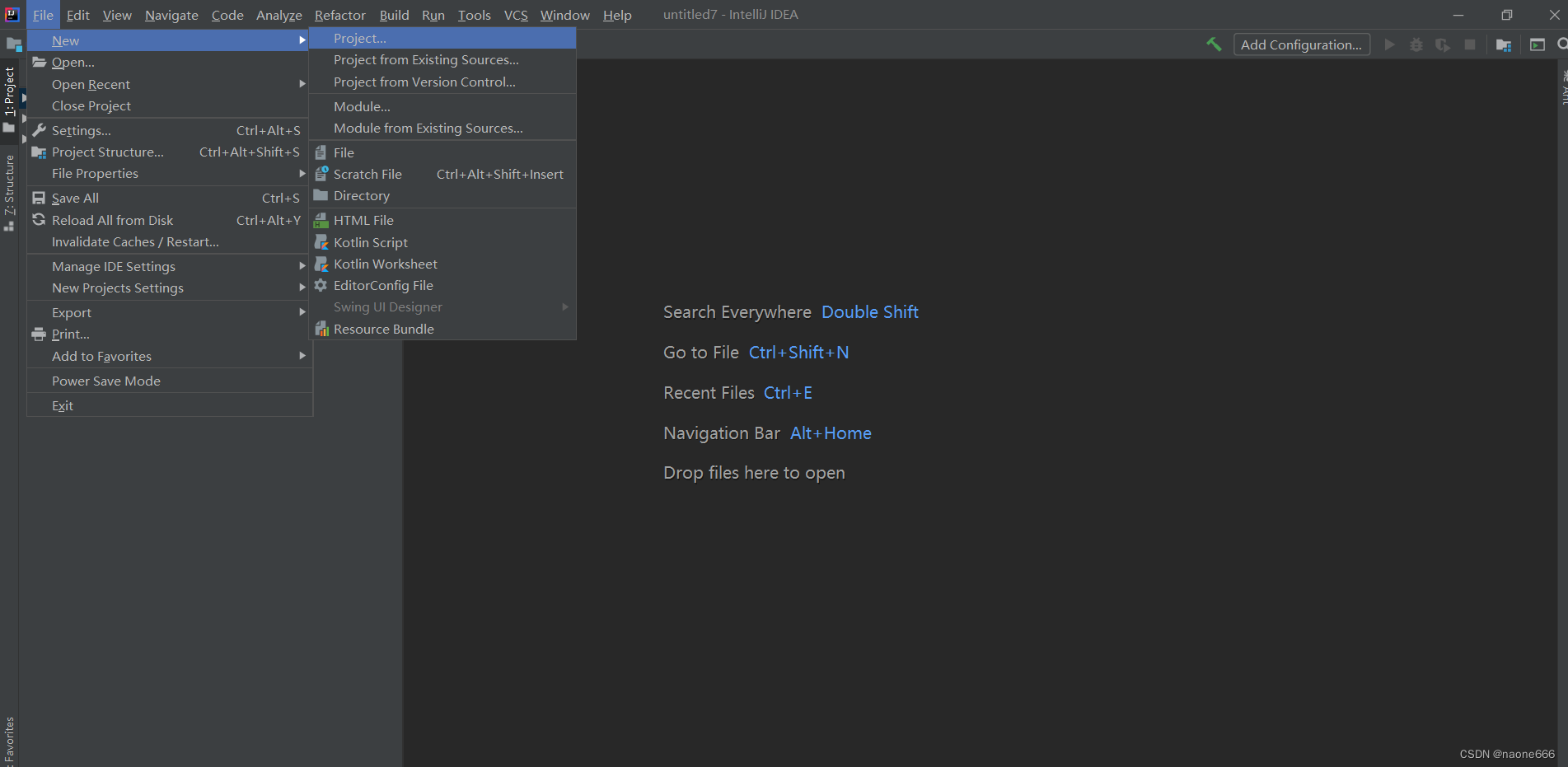Expand the Manage IDE Settings submenu arrow
1568x767 pixels.
[x=302, y=266]
